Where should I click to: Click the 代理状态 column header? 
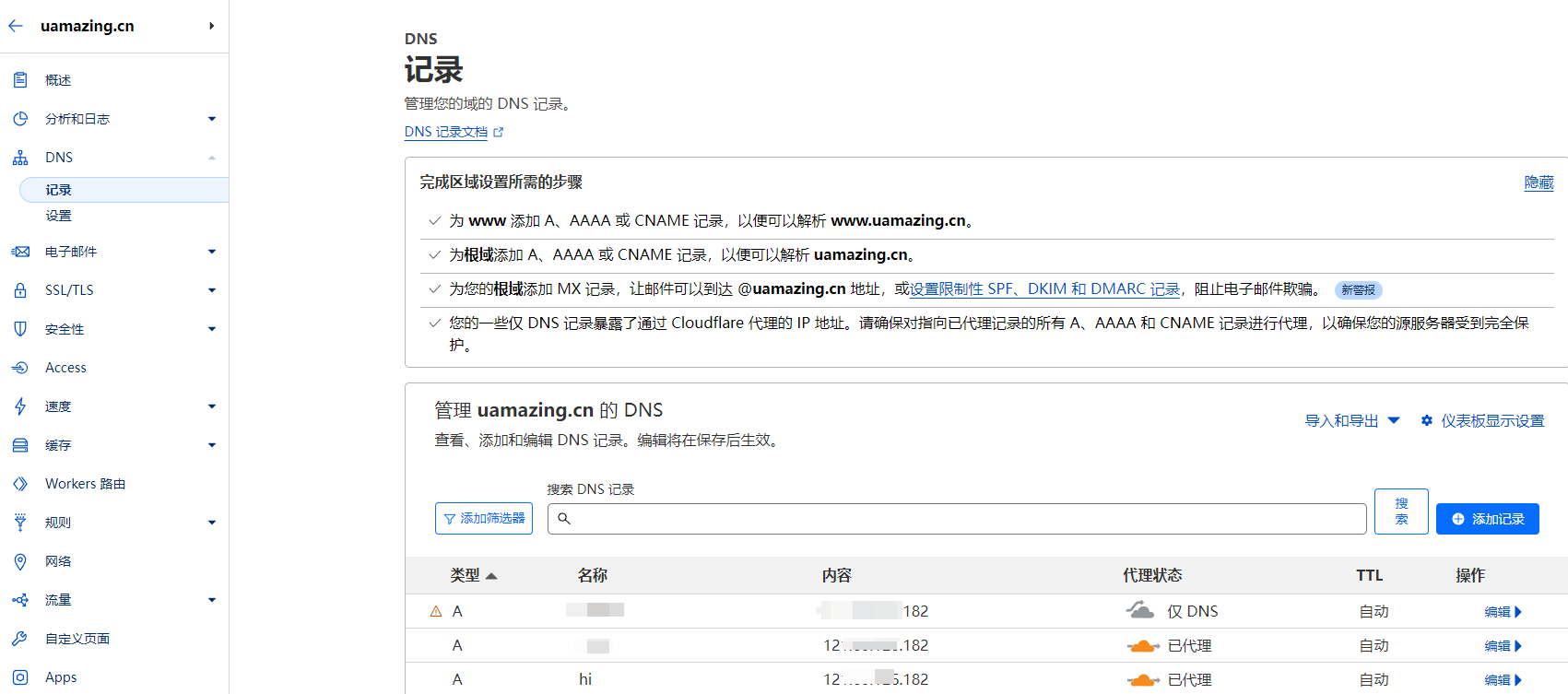pos(1152,575)
